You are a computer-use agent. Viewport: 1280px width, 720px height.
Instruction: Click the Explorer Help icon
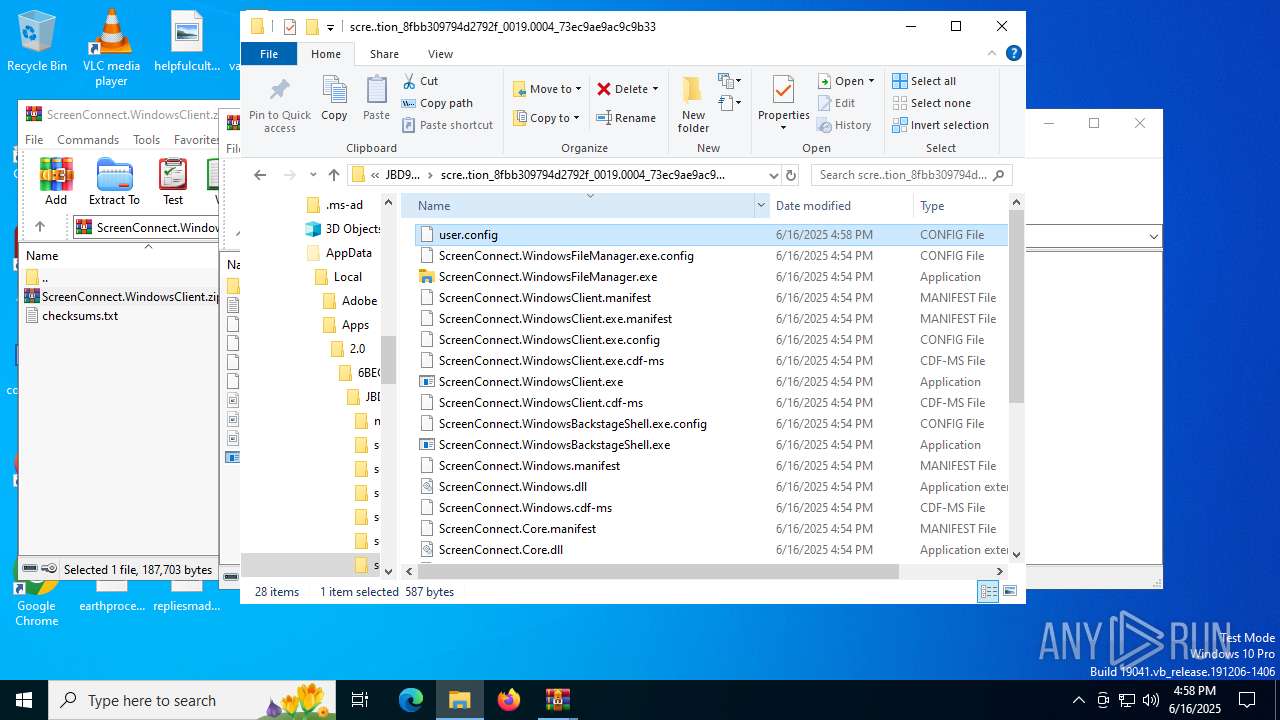tap(1014, 54)
